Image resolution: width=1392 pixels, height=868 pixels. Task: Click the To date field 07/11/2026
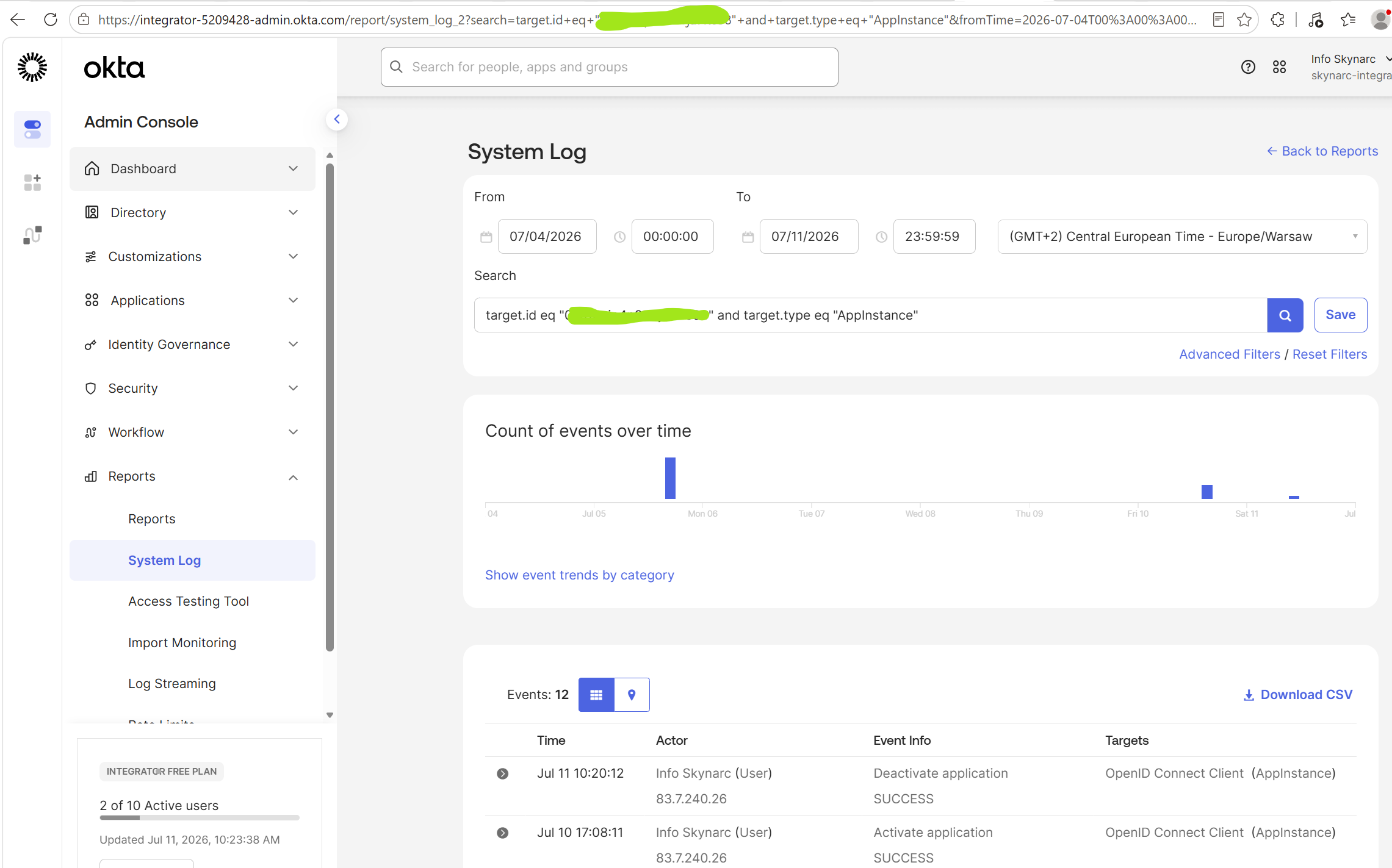click(x=809, y=237)
